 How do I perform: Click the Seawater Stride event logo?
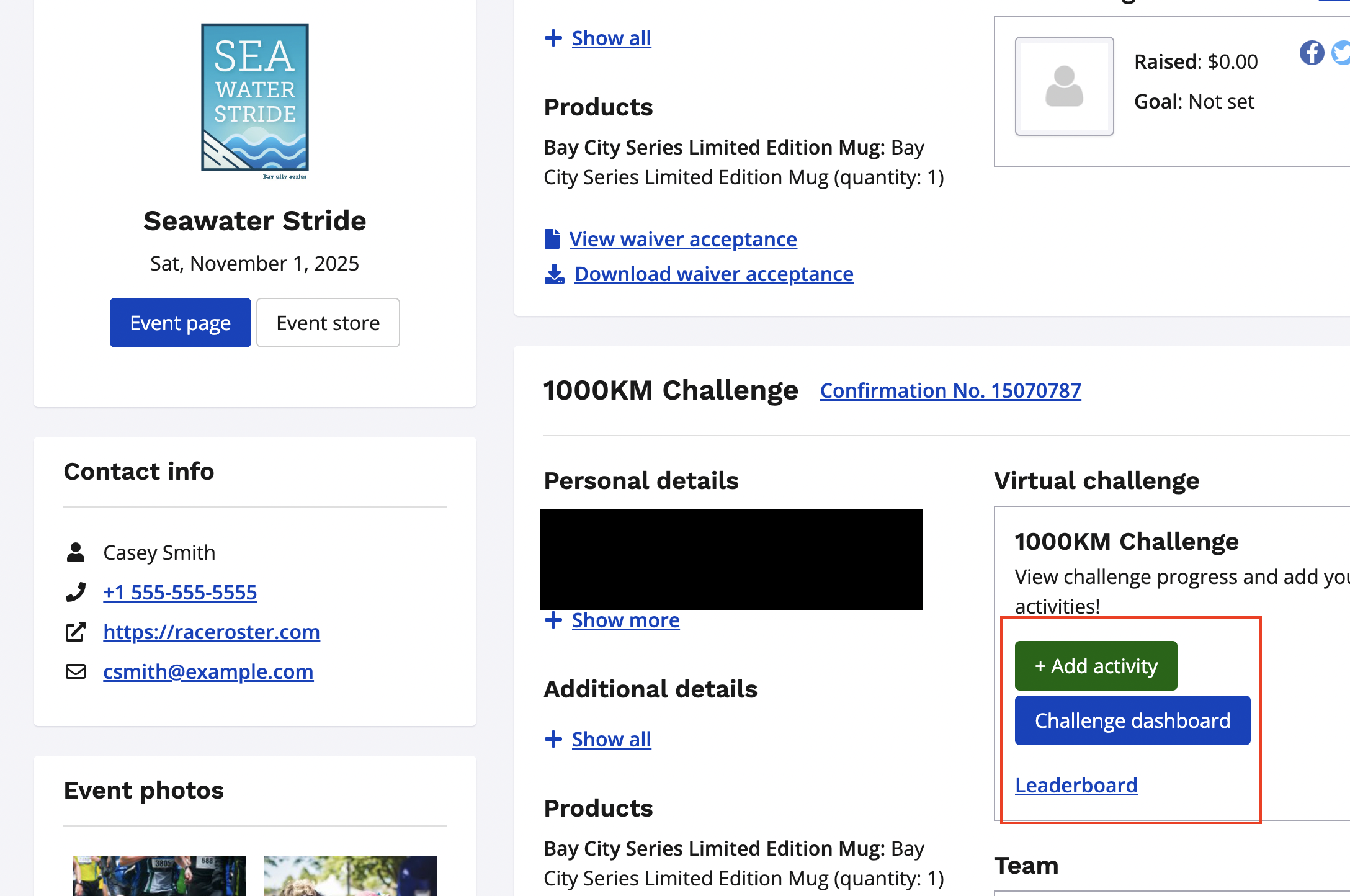pos(254,101)
